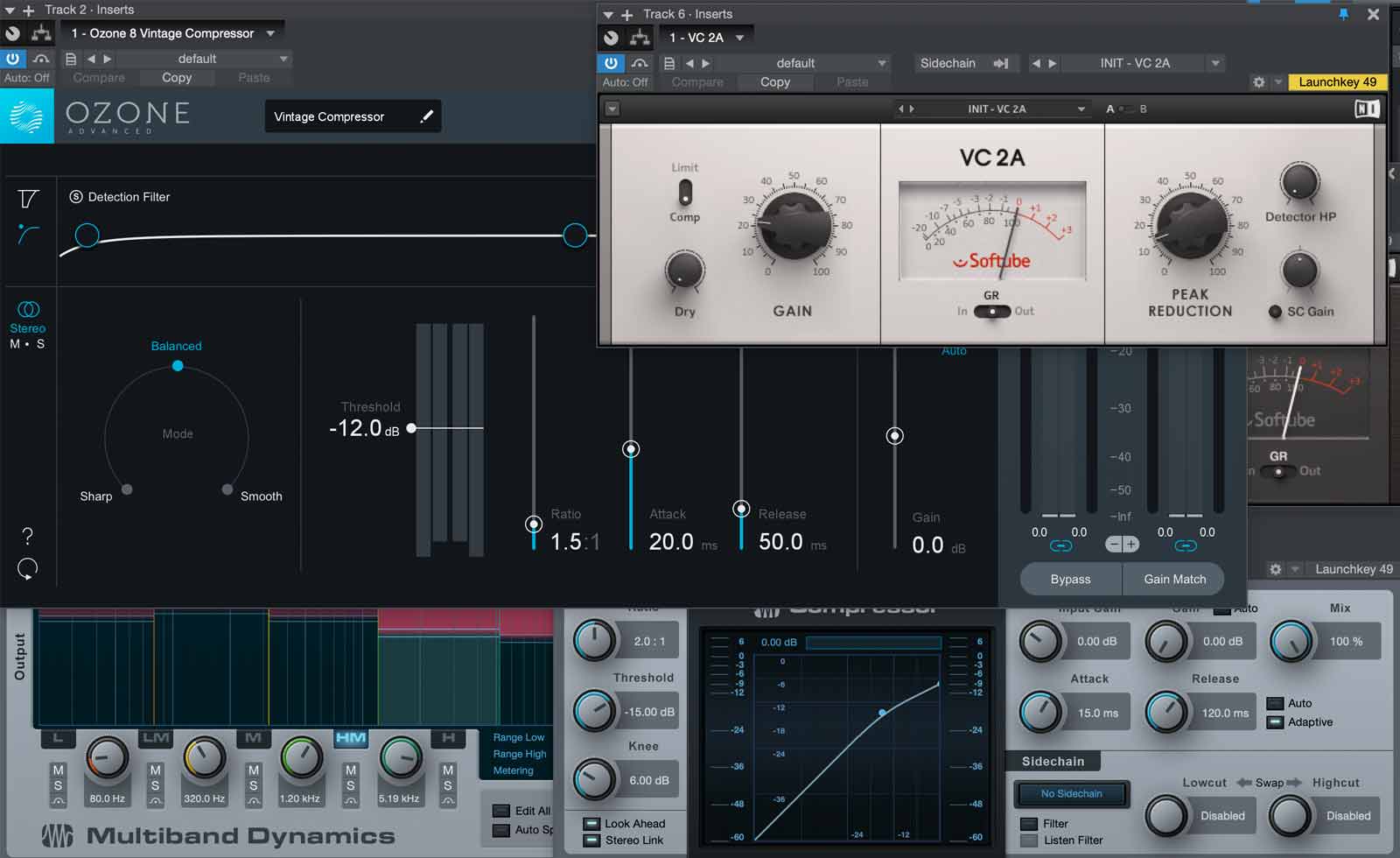
Task: Select the HM band tab in Multiband Dynamics
Action: click(350, 738)
